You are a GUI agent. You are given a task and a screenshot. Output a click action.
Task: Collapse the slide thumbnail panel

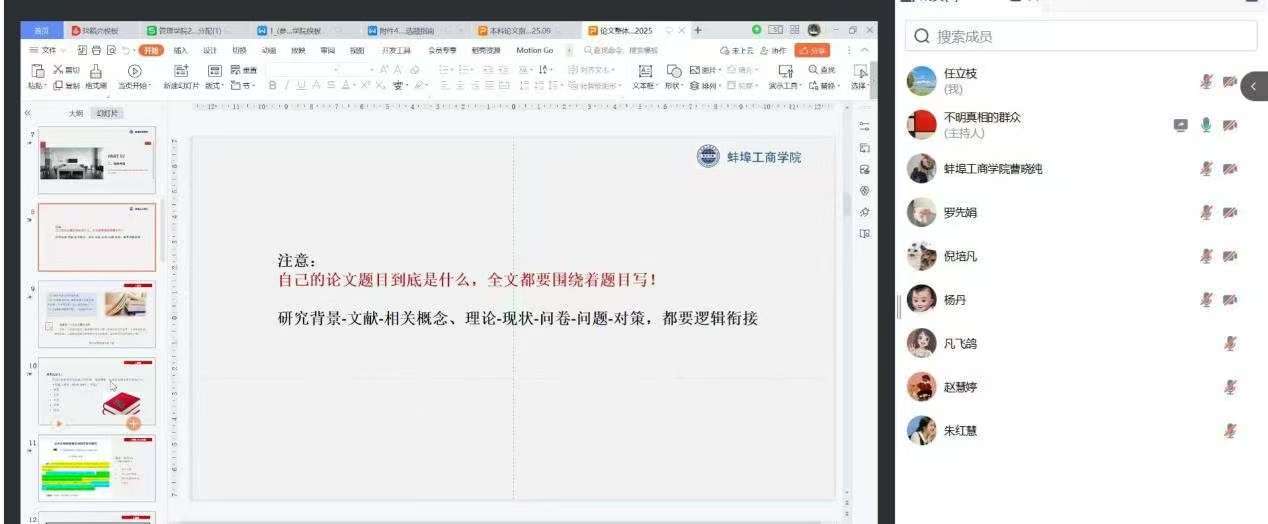click(x=27, y=113)
